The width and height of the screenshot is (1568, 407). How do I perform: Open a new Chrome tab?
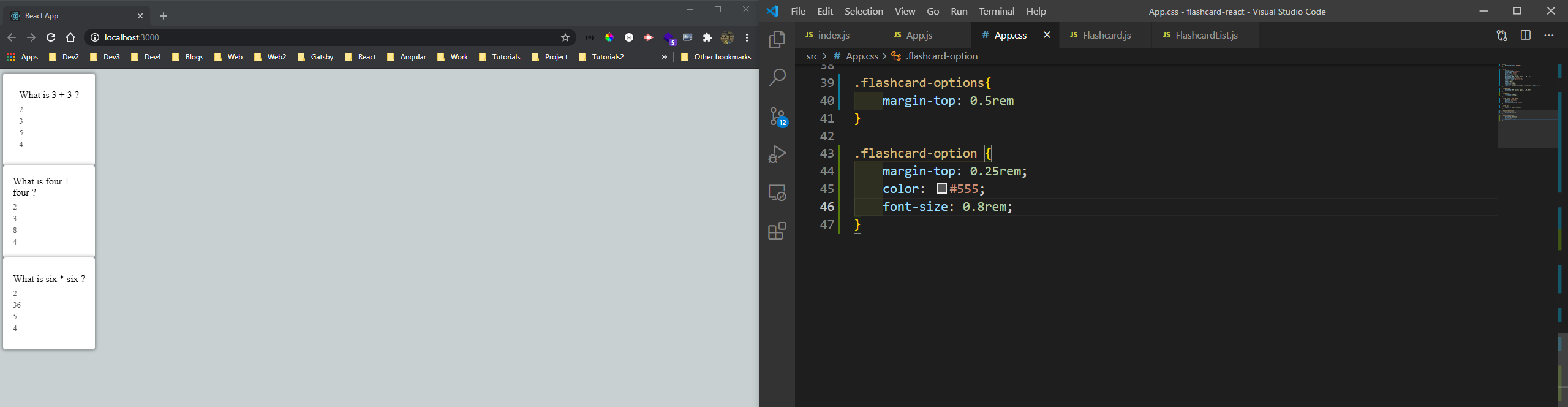tap(164, 16)
